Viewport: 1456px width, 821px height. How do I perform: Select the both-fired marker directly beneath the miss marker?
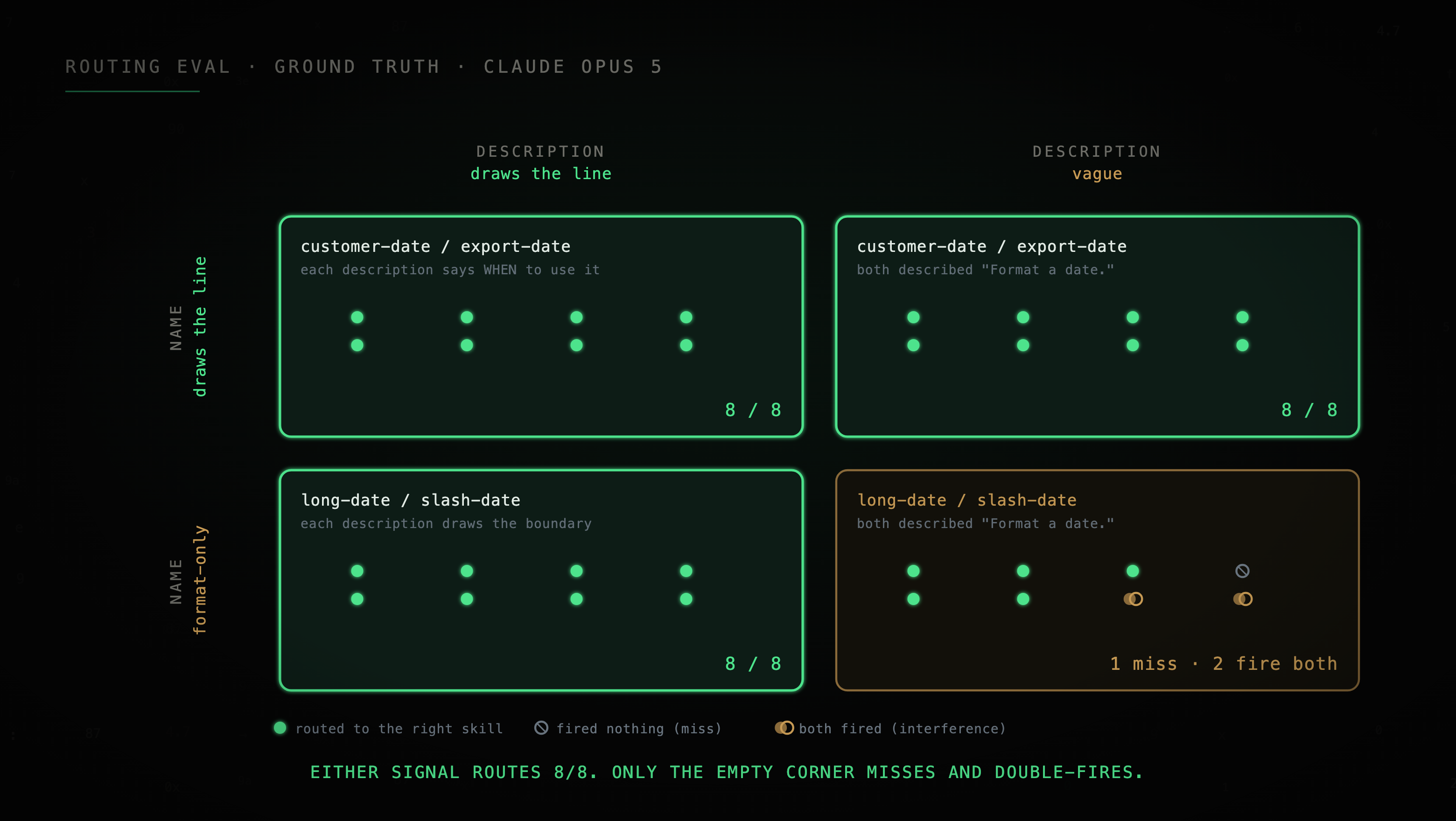coord(1242,599)
